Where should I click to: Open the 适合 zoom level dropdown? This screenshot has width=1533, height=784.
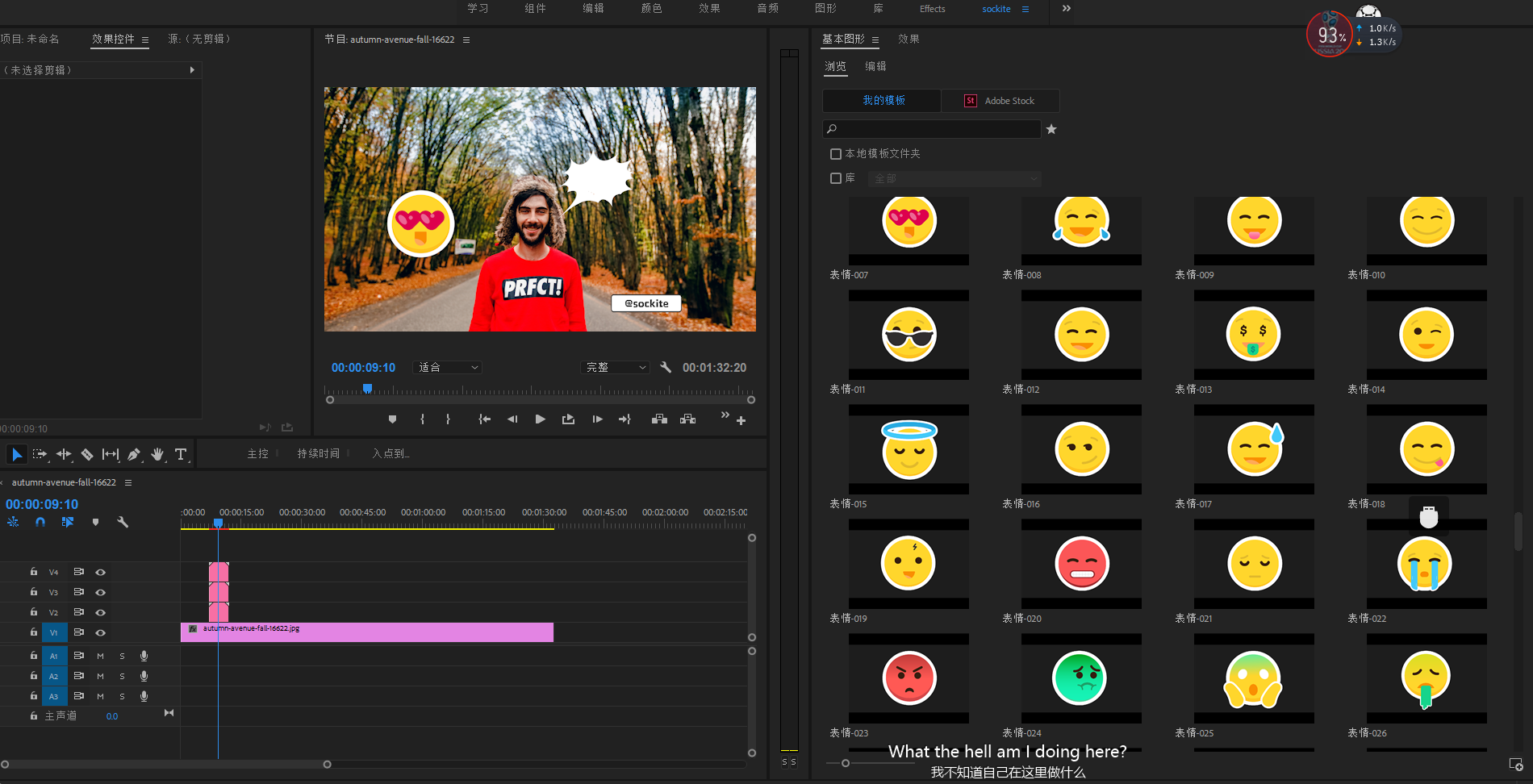pos(449,367)
